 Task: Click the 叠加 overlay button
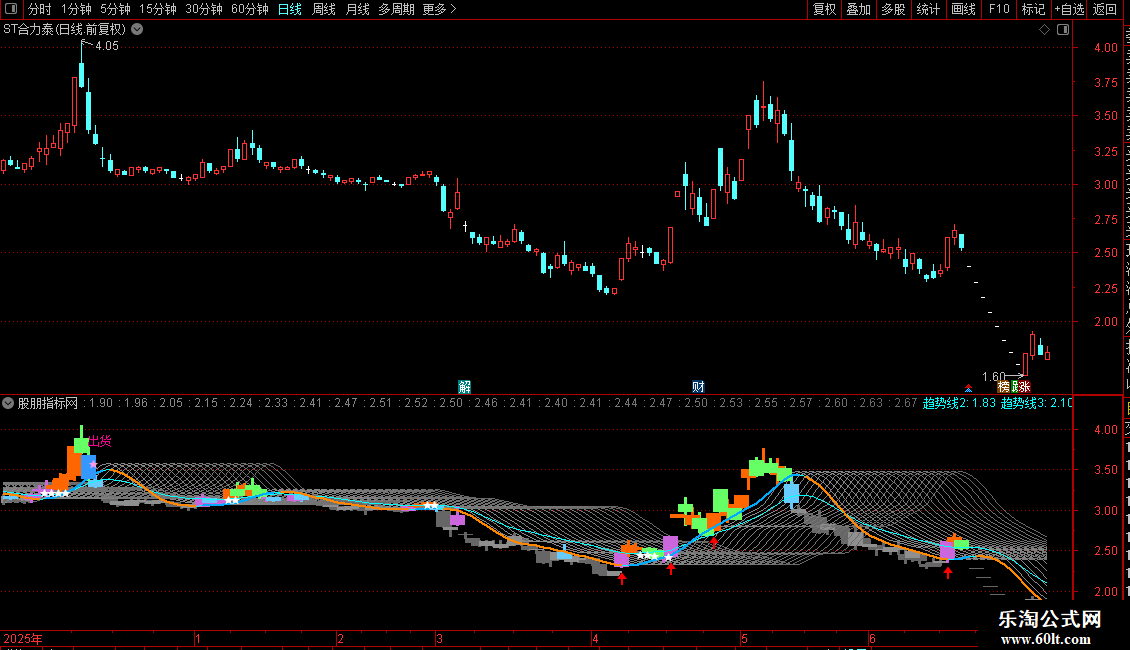coord(859,9)
